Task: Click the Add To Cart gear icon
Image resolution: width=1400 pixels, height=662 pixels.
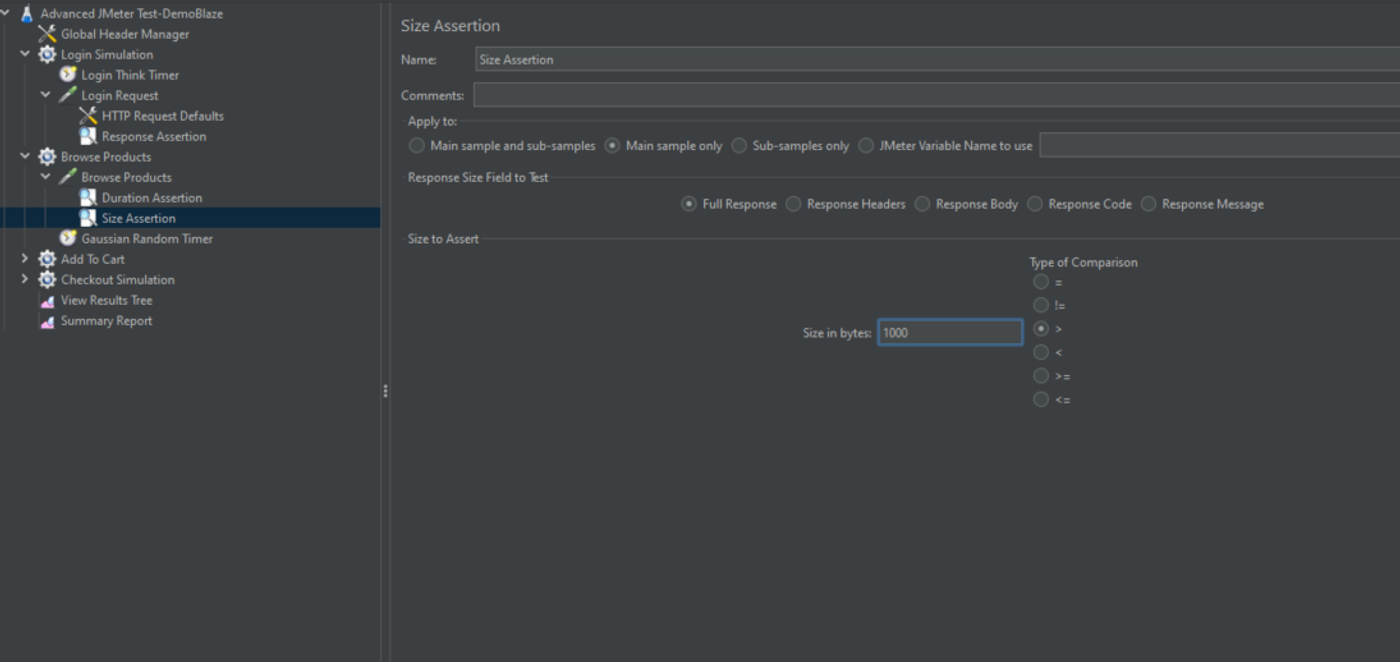Action: click(47, 259)
